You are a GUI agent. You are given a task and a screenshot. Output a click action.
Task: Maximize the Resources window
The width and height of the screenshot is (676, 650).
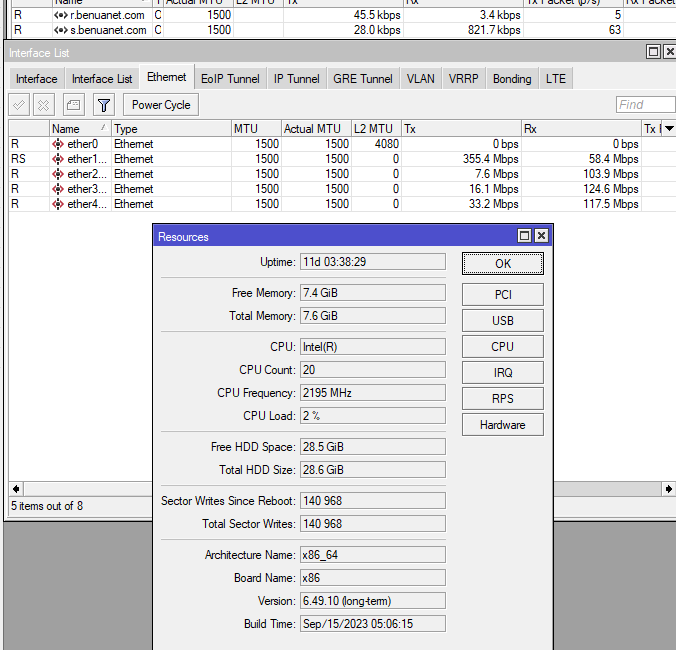[x=524, y=236]
